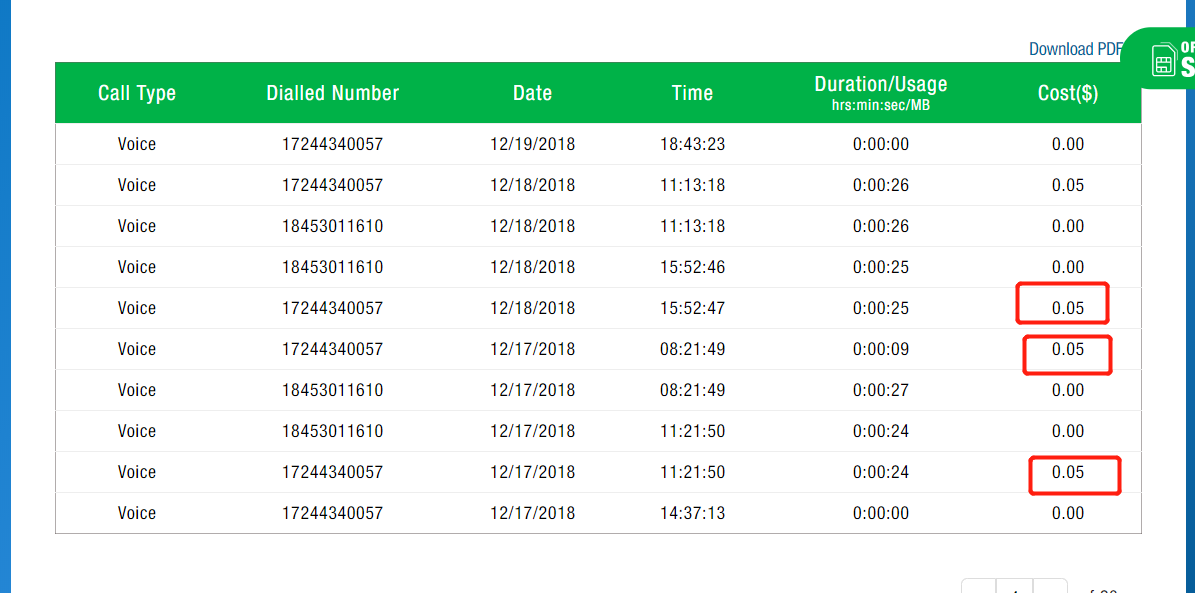
Task: Click the dialled number in the 12/19/2018 row
Action: point(332,144)
